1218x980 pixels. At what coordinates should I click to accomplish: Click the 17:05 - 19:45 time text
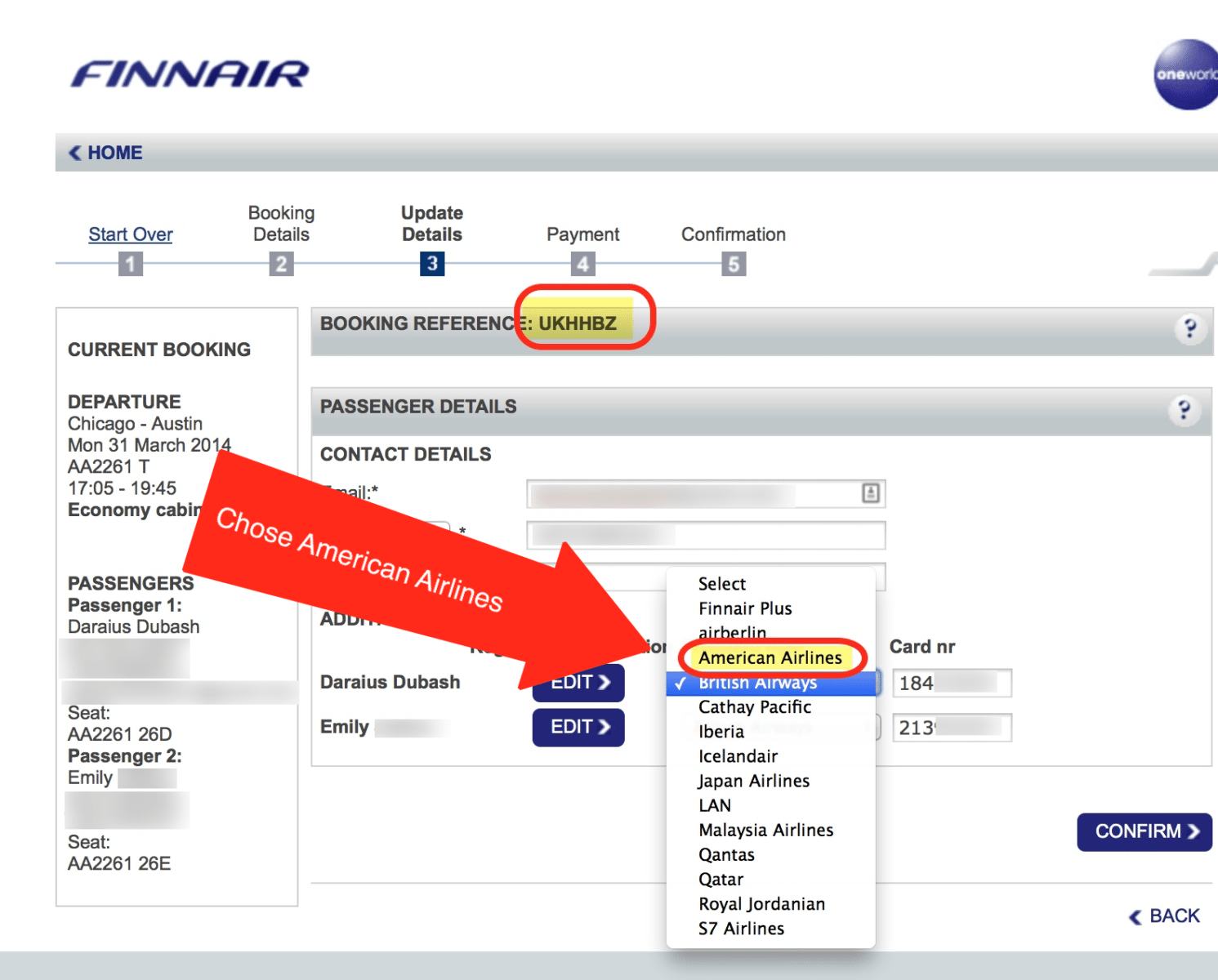coord(122,488)
